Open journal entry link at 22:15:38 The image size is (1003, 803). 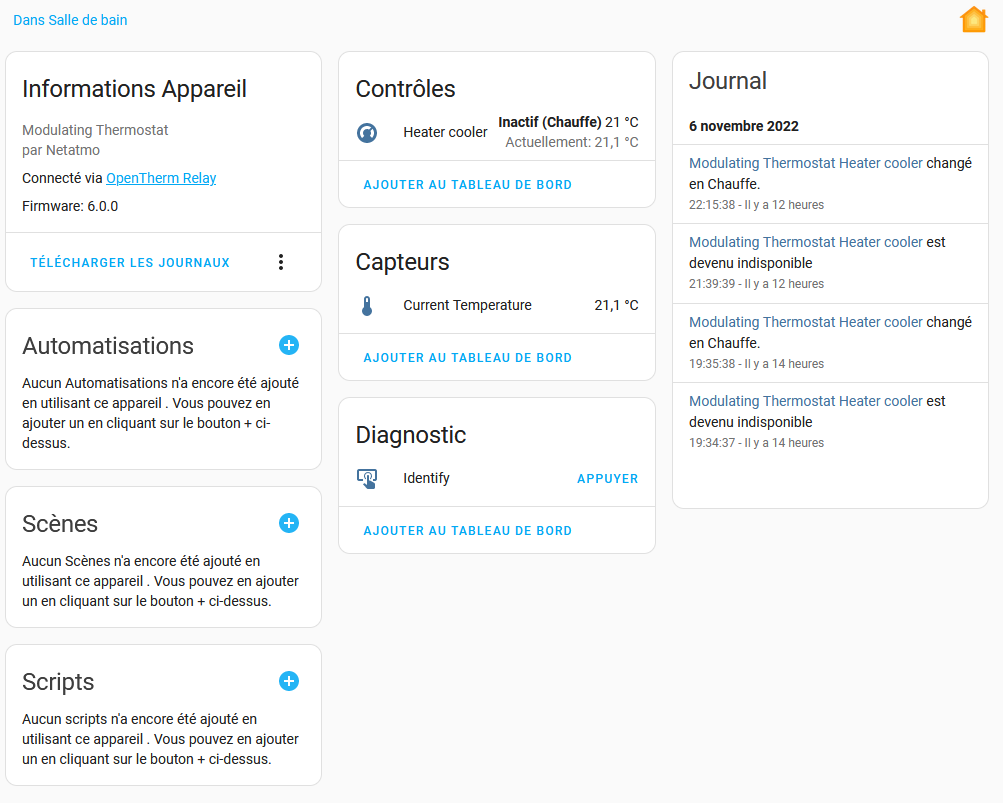(x=805, y=163)
